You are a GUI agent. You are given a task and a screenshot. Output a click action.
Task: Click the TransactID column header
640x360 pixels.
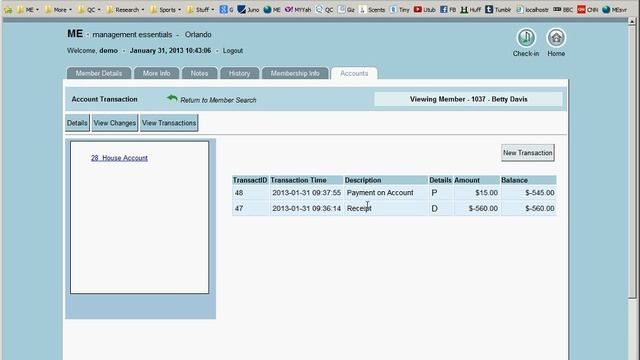[x=250, y=180]
